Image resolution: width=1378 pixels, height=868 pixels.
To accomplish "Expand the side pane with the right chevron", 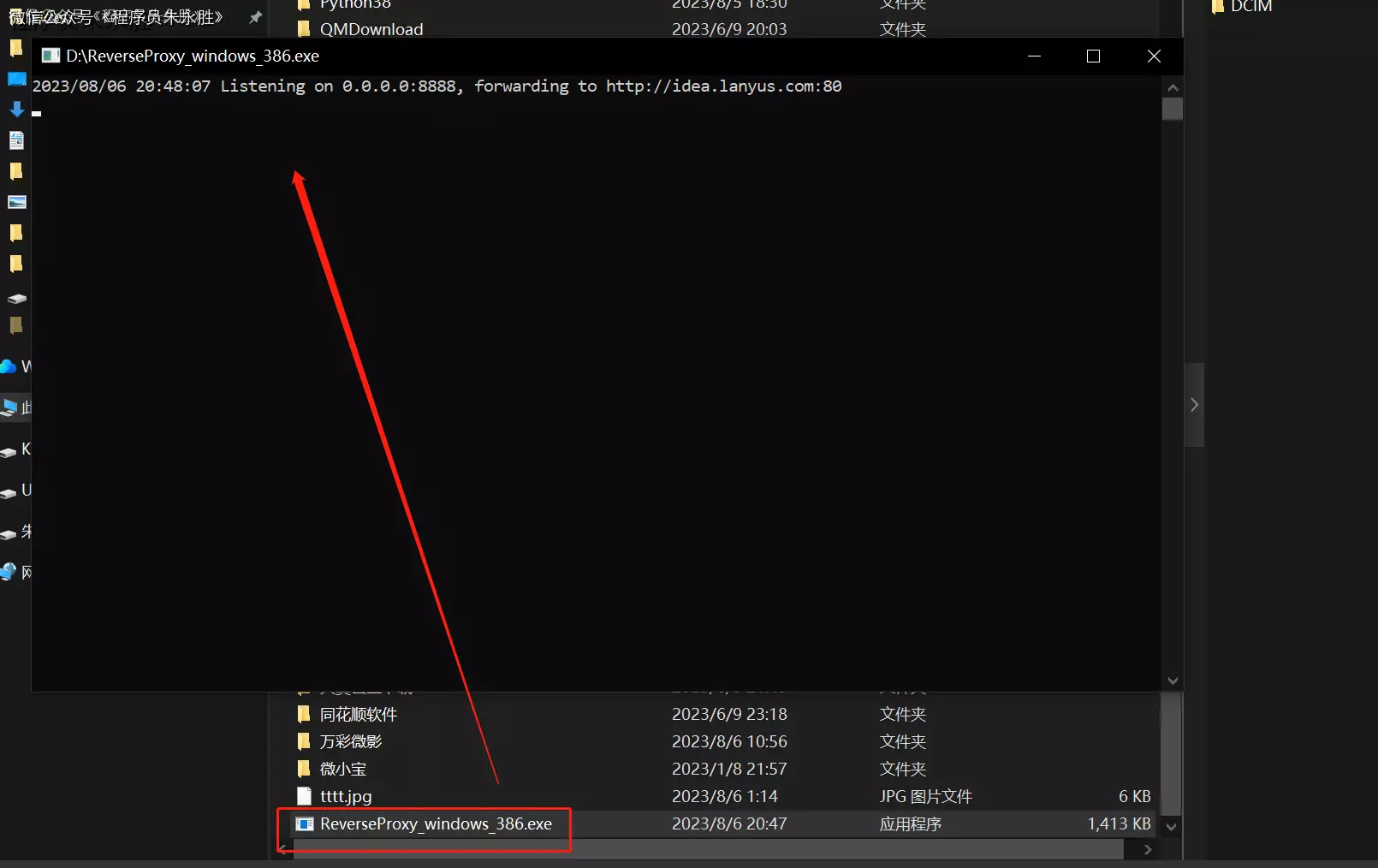I will coord(1194,405).
